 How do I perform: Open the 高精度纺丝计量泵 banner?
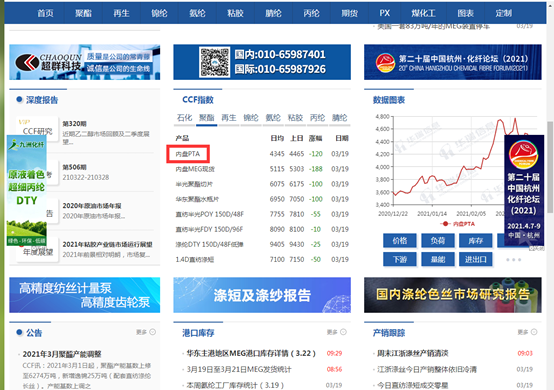point(84,295)
